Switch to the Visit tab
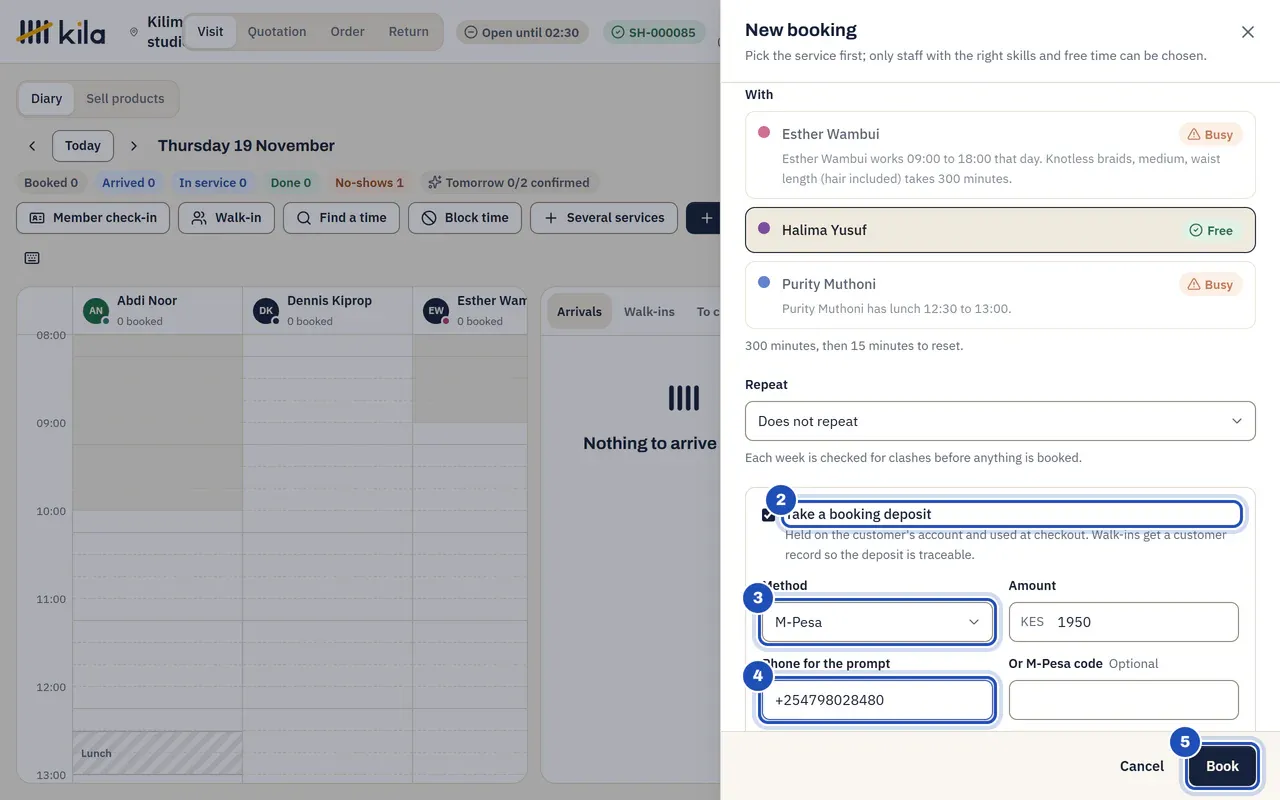The width and height of the screenshot is (1280, 800). 210,32
